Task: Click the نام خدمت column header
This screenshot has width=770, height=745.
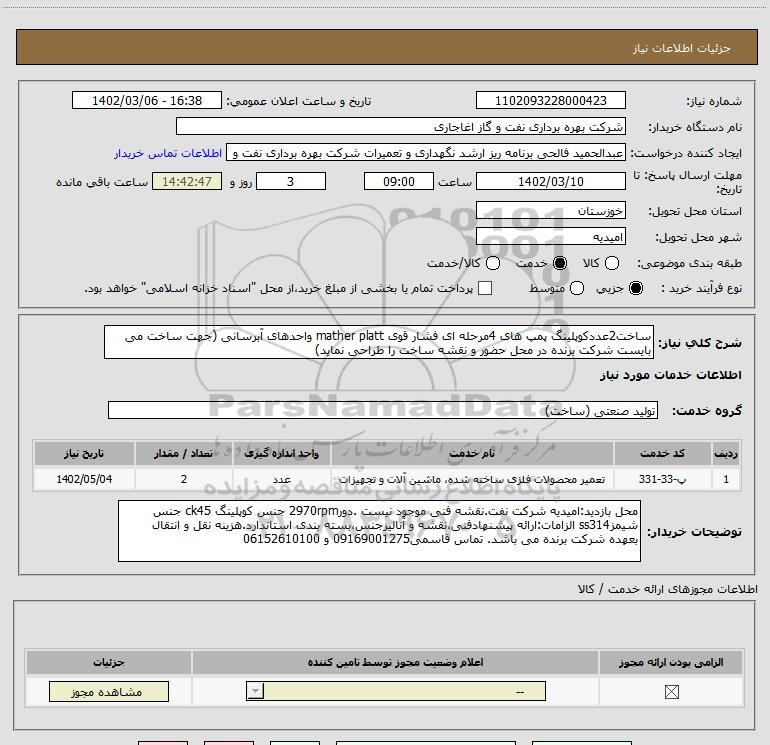Action: click(472, 453)
